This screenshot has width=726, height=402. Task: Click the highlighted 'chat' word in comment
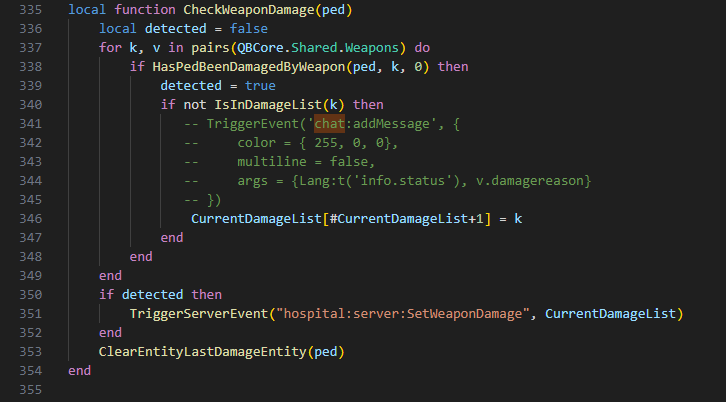click(329, 124)
